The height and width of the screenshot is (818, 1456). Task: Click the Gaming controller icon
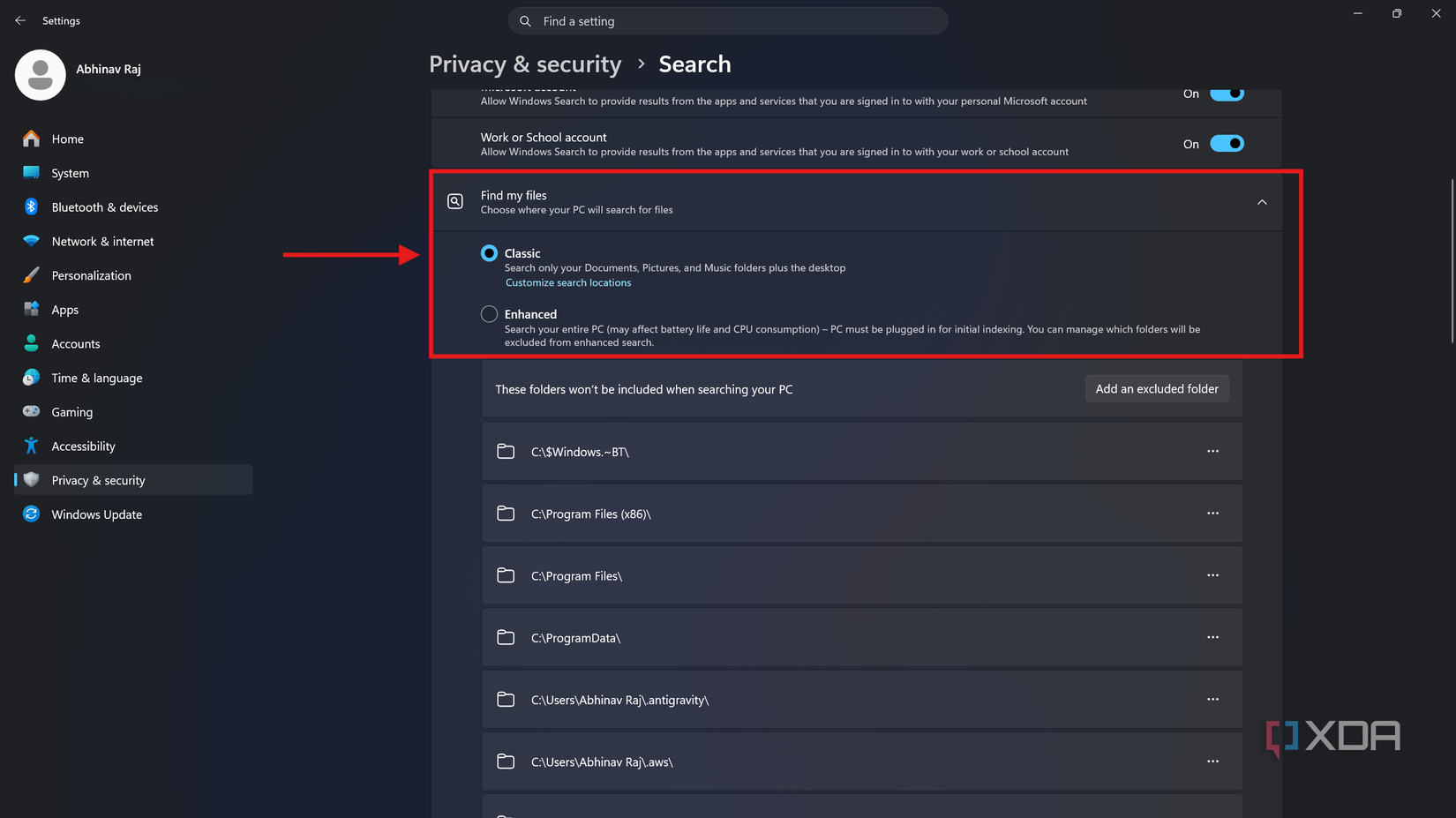click(x=32, y=411)
